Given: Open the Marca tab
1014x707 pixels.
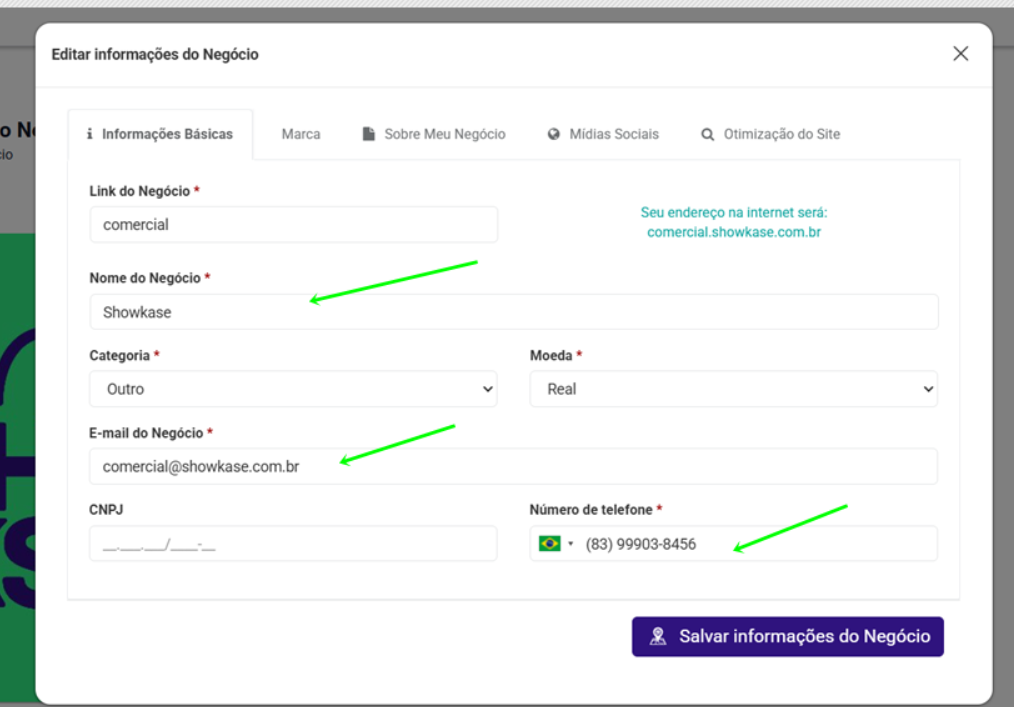Looking at the screenshot, I should pos(301,134).
